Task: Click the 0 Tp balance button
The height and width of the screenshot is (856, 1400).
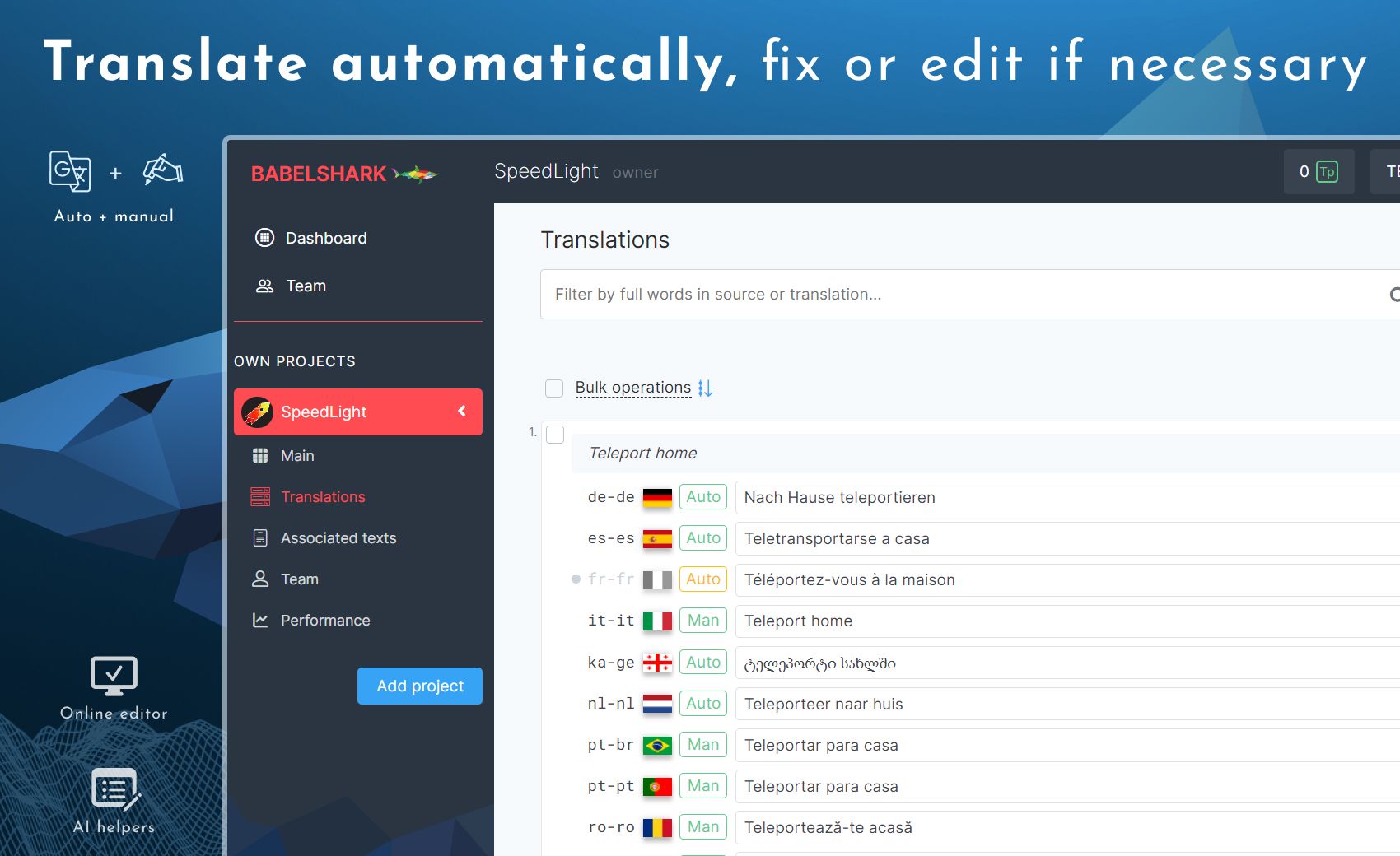Action: (1318, 172)
